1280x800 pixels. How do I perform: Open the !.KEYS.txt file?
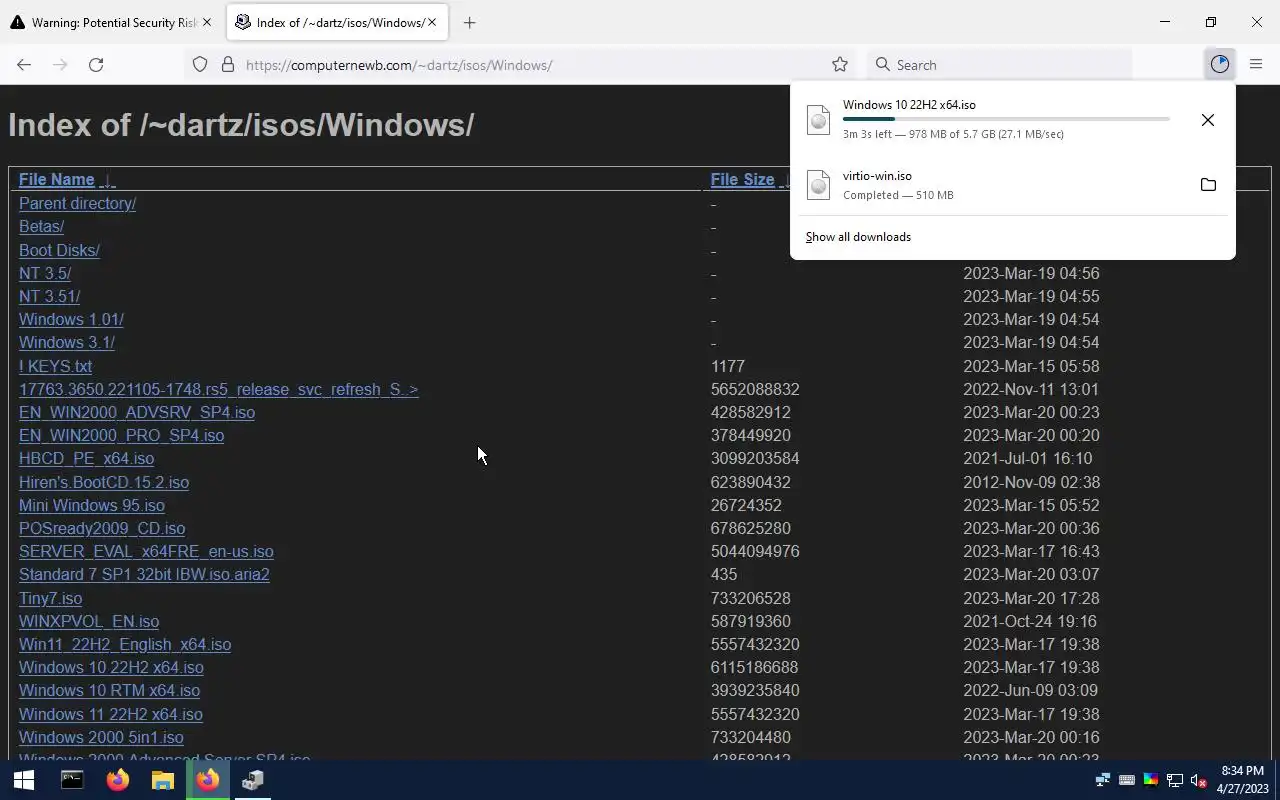coord(55,366)
